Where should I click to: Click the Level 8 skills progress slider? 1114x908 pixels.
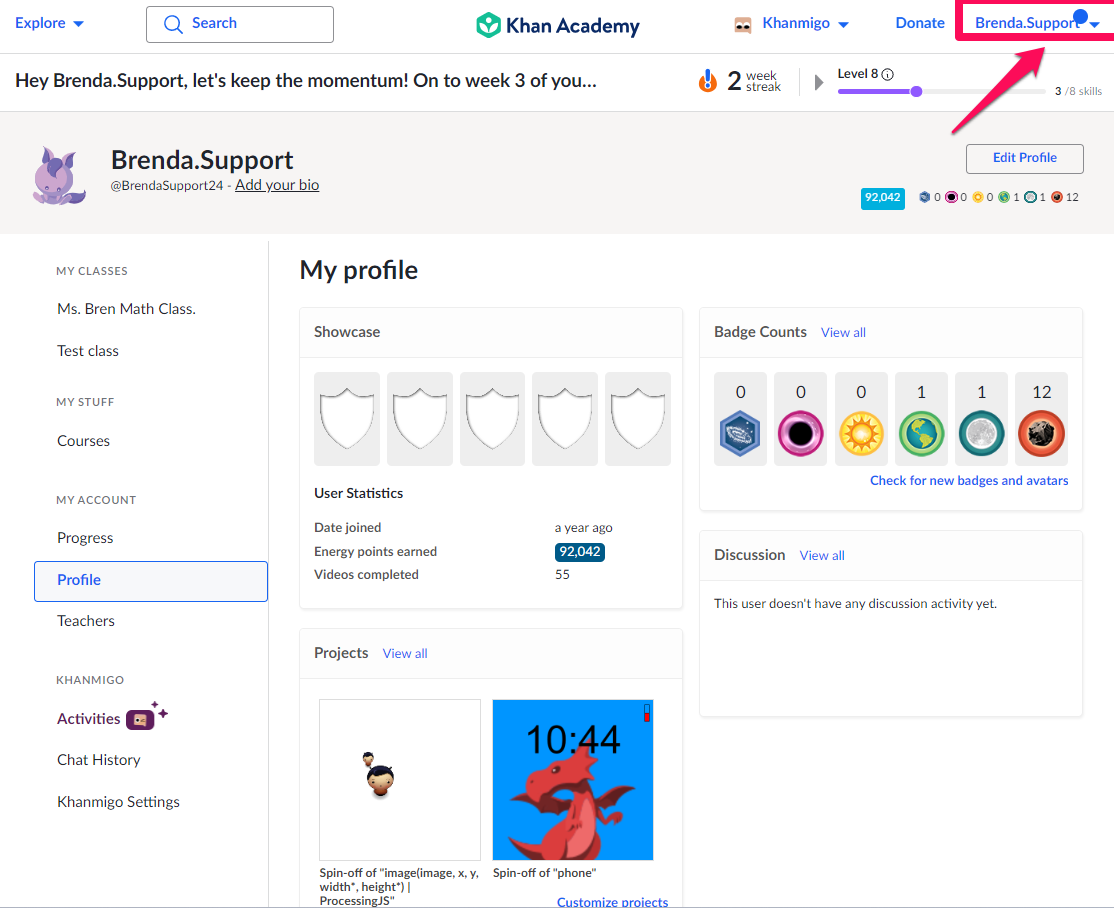click(x=941, y=92)
